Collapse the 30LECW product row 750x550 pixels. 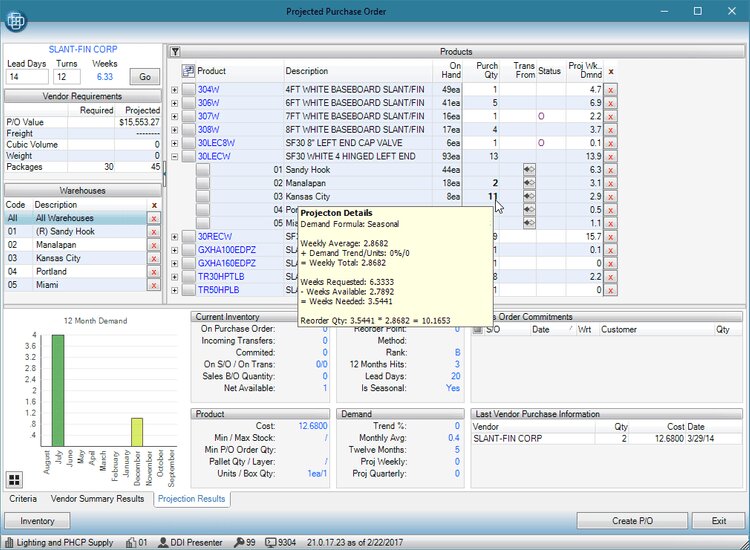click(175, 157)
